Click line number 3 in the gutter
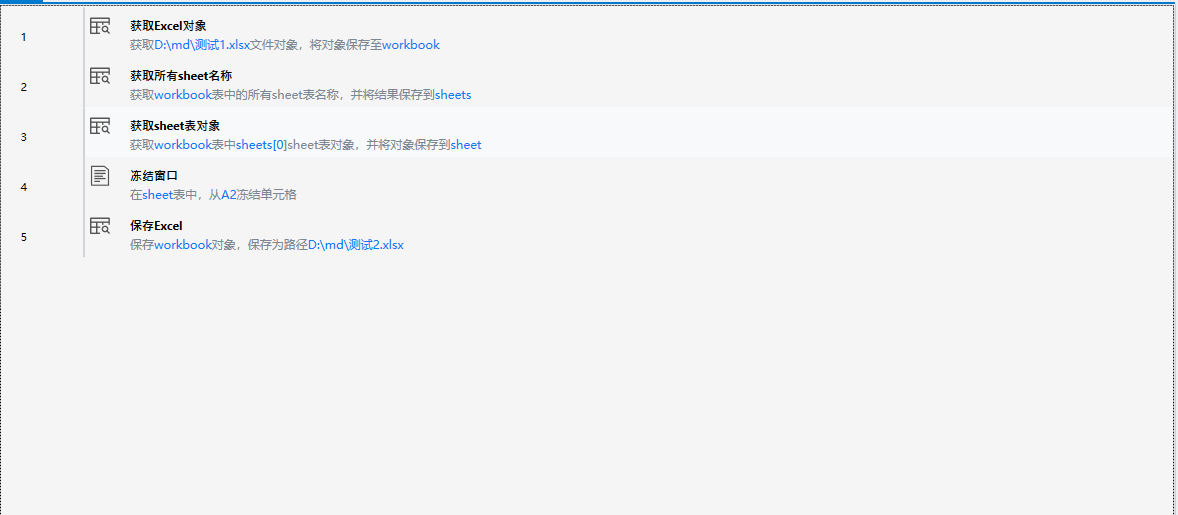1178x515 pixels. (24, 137)
